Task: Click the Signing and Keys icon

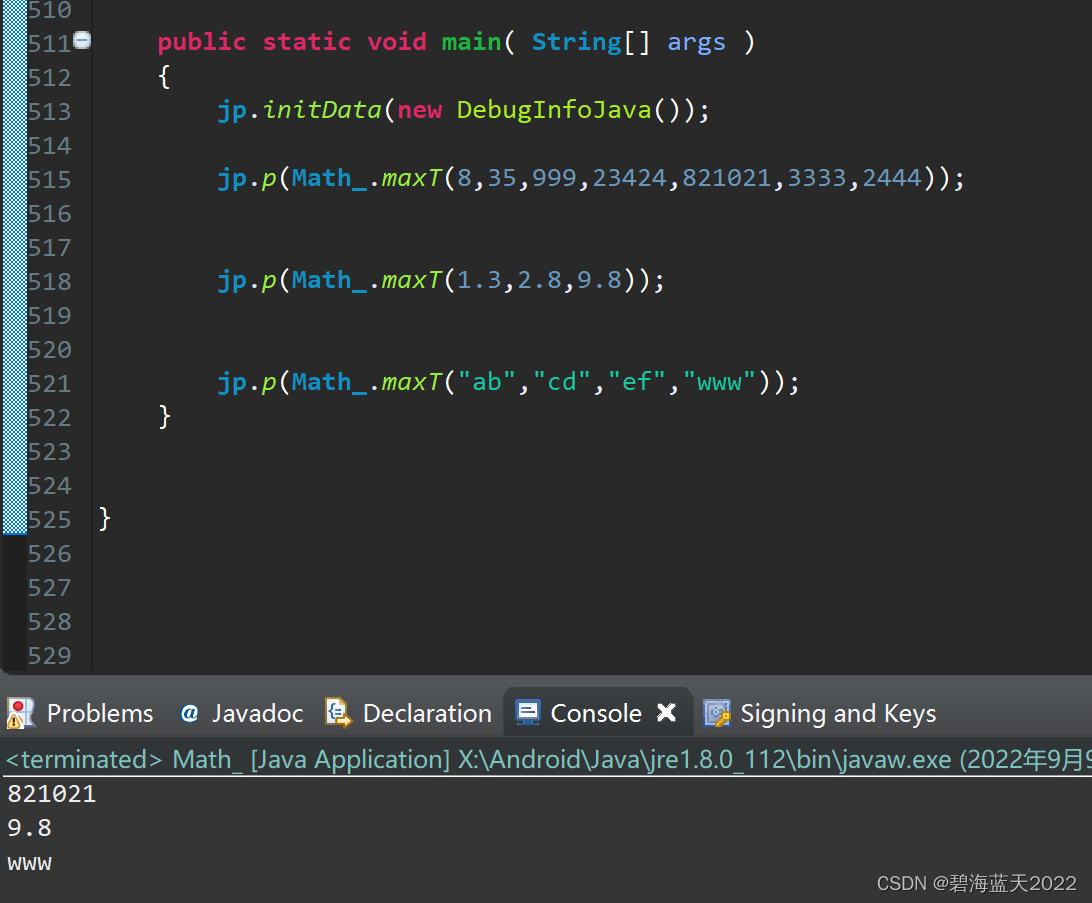Action: [717, 713]
